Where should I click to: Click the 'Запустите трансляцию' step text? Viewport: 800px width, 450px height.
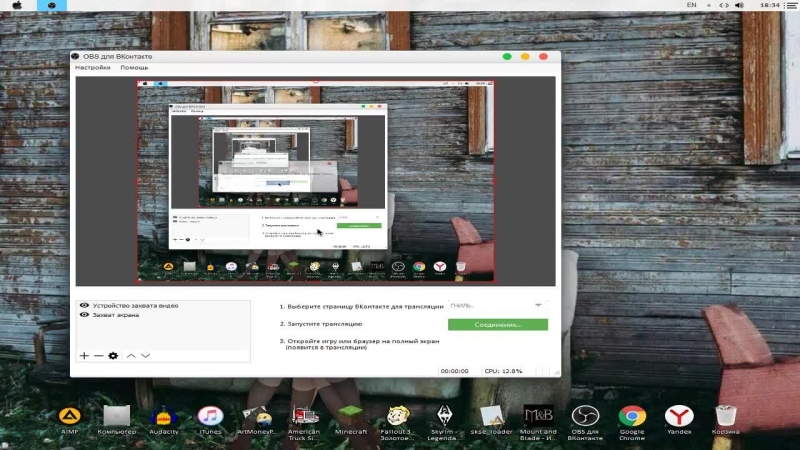(321, 324)
